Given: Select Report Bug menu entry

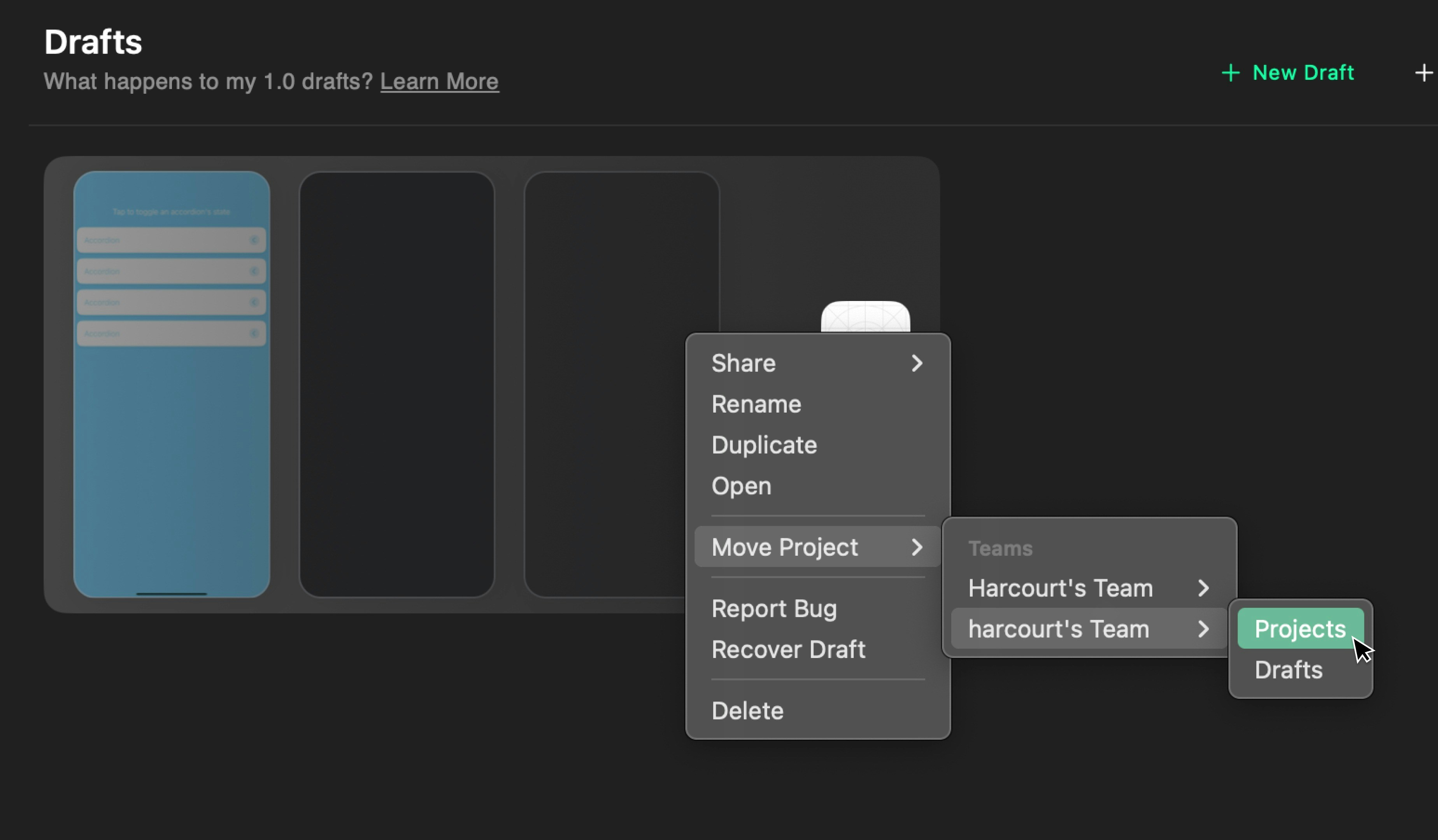Looking at the screenshot, I should (x=774, y=609).
